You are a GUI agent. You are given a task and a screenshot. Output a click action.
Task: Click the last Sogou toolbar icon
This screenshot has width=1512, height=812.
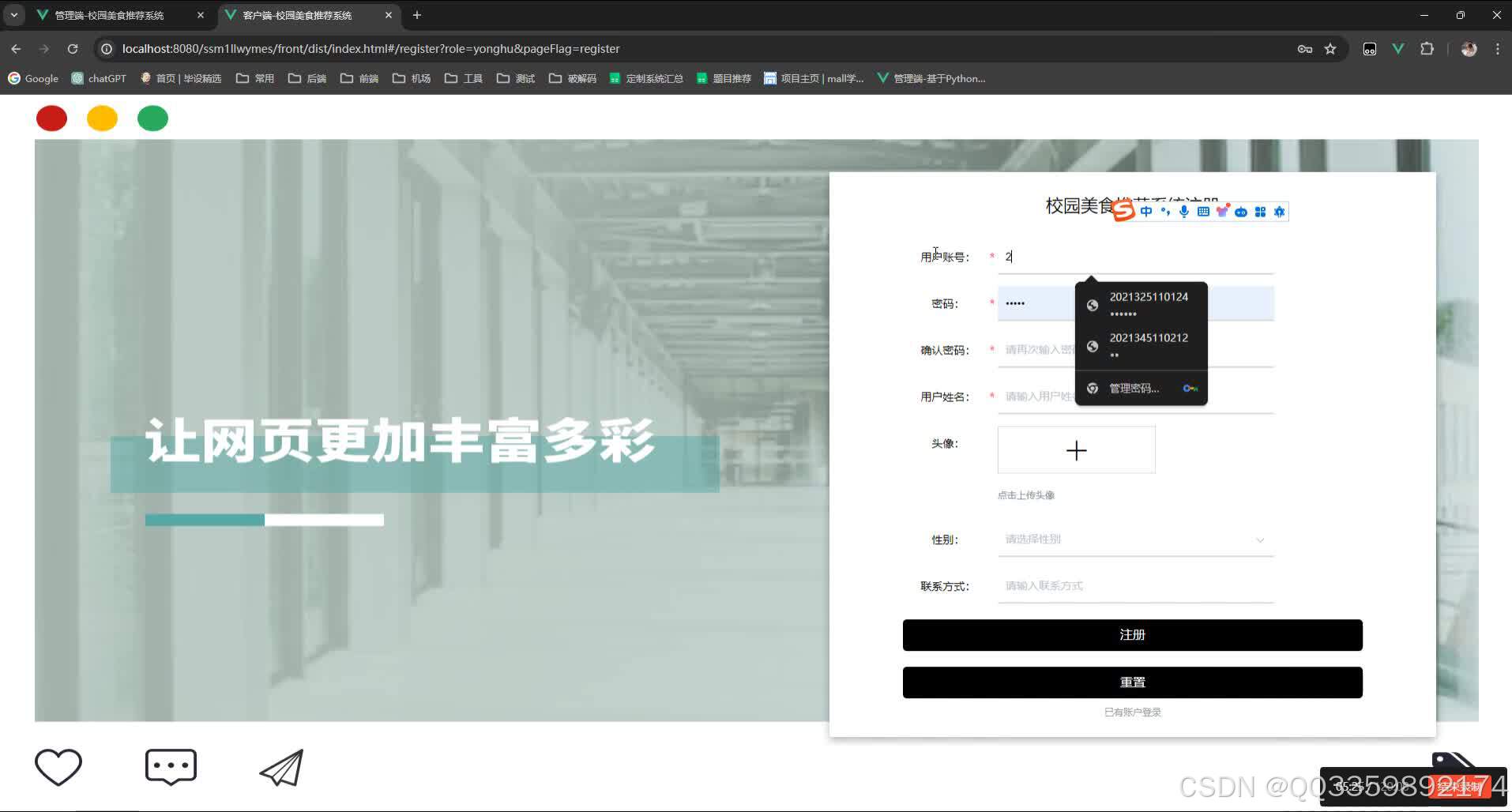click(x=1279, y=212)
